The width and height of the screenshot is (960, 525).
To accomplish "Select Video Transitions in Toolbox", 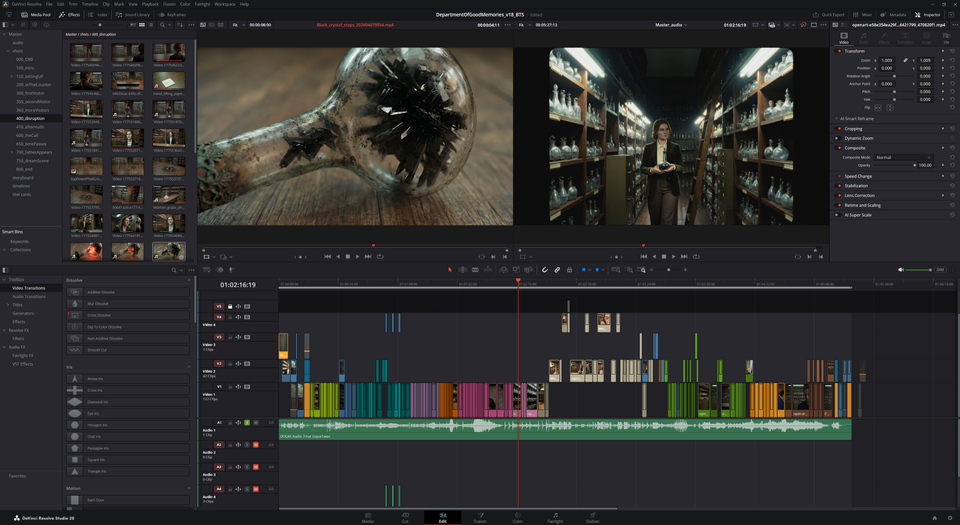I will click(29, 288).
